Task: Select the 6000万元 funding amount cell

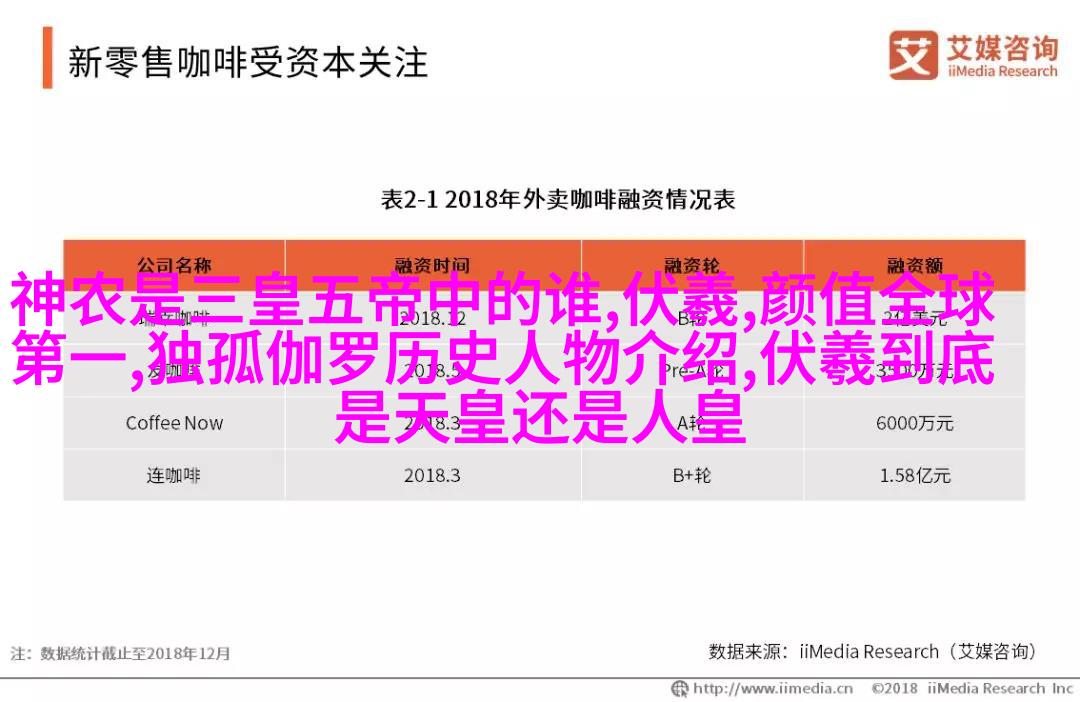Action: pyautogui.click(x=915, y=423)
